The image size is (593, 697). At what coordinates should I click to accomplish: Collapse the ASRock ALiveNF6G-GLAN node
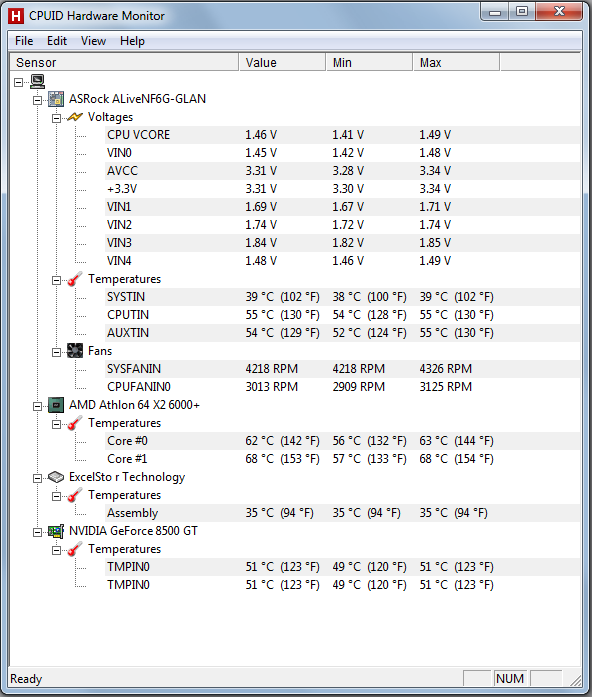click(38, 100)
